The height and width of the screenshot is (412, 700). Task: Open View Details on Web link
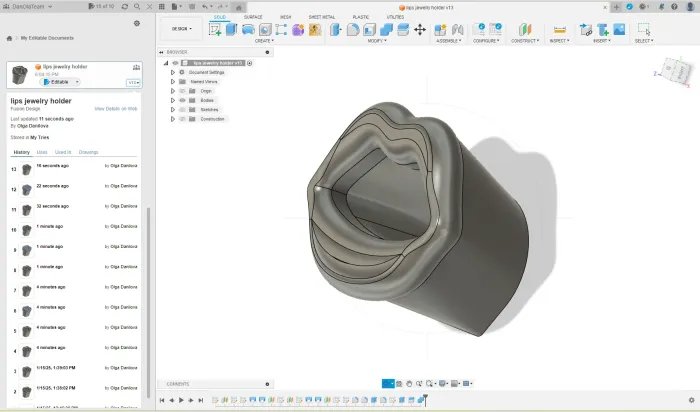116,109
